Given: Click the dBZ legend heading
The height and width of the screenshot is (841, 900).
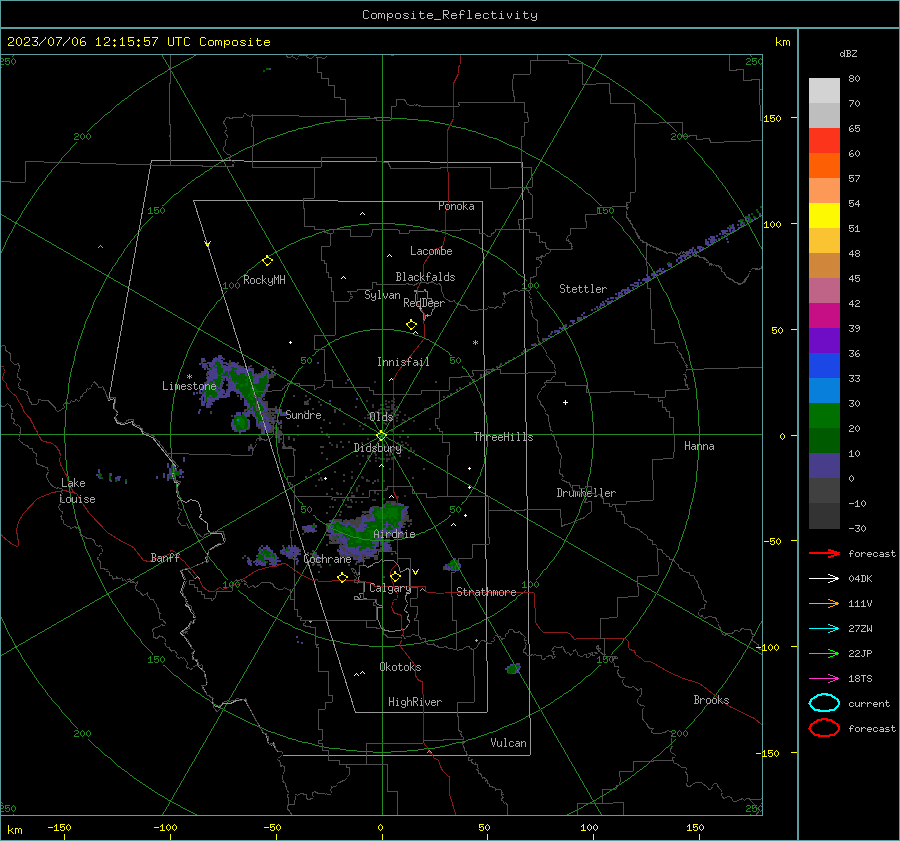Looking at the screenshot, I should point(848,54).
